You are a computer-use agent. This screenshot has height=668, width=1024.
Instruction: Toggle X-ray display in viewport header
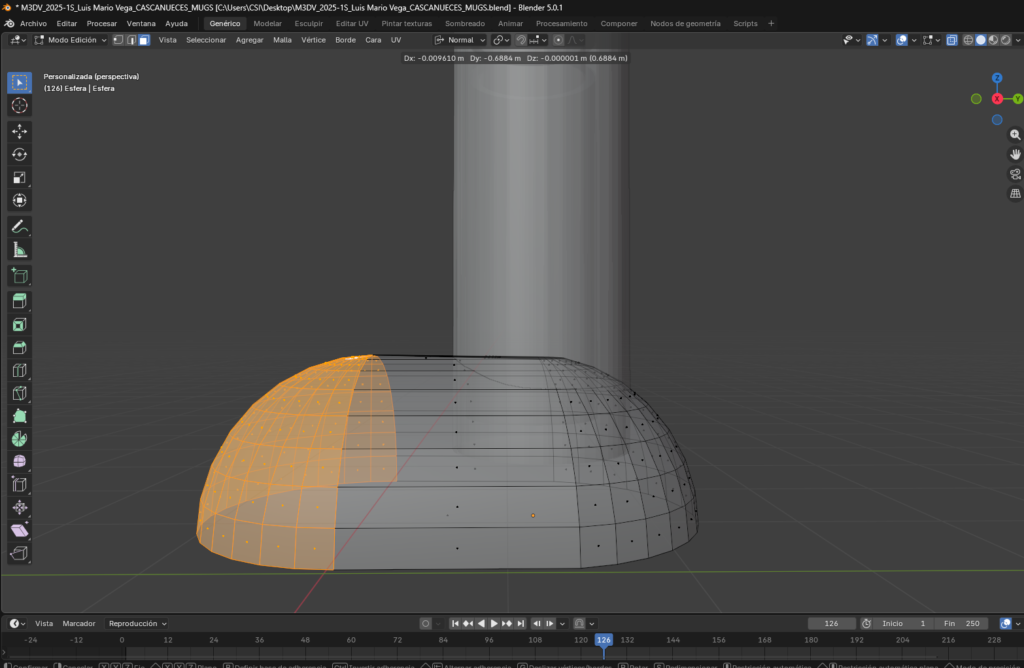coord(952,40)
